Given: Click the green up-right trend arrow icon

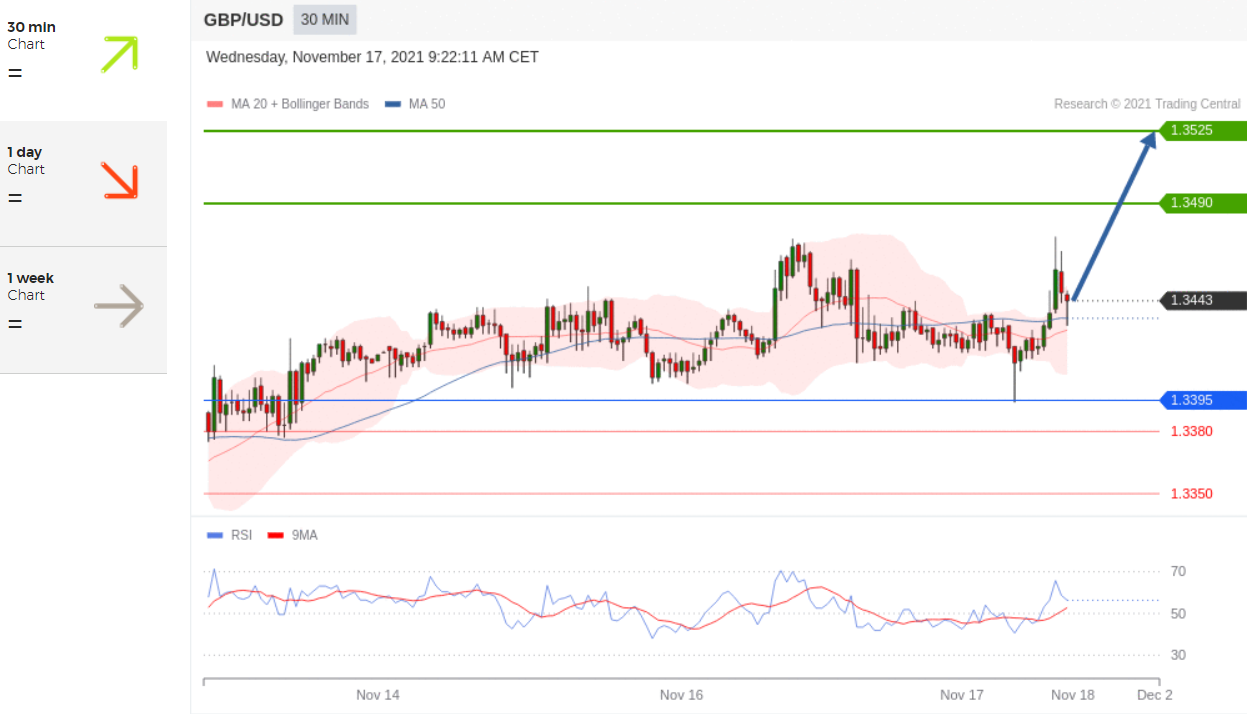Looking at the screenshot, I should [119, 54].
